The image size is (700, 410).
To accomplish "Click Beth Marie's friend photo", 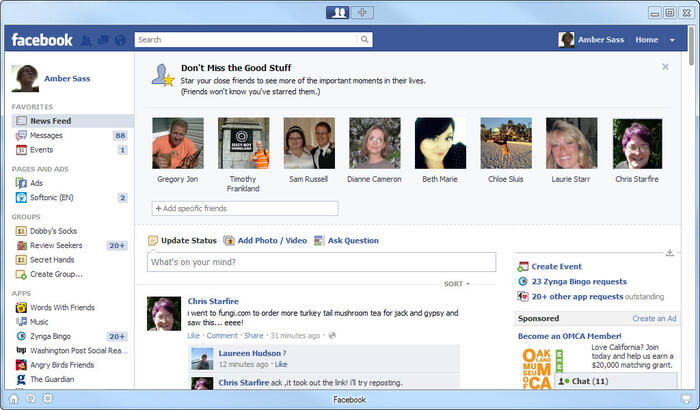I will [x=440, y=143].
